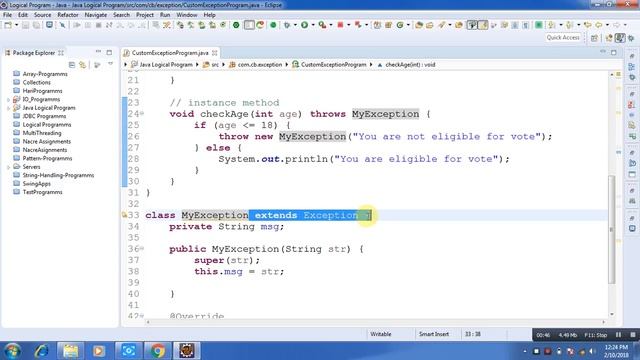Click the Save toolbar icon
Image resolution: width=640 pixels, height=360 pixels.
pyautogui.click(x=26, y=25)
